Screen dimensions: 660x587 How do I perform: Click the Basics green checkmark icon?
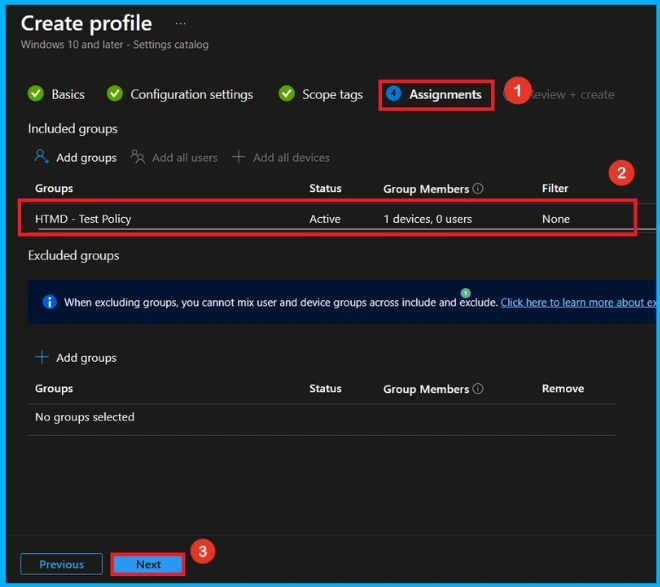coord(36,93)
